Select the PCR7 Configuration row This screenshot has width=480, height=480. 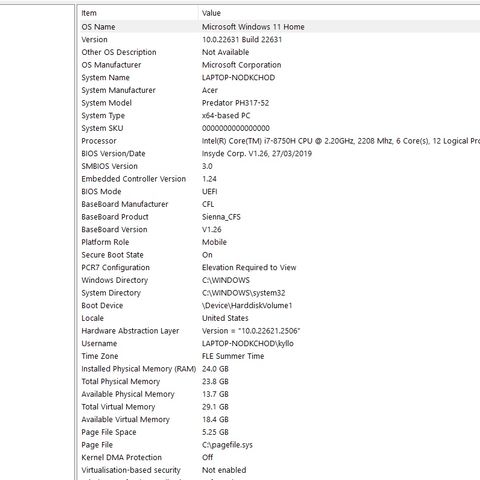279,267
